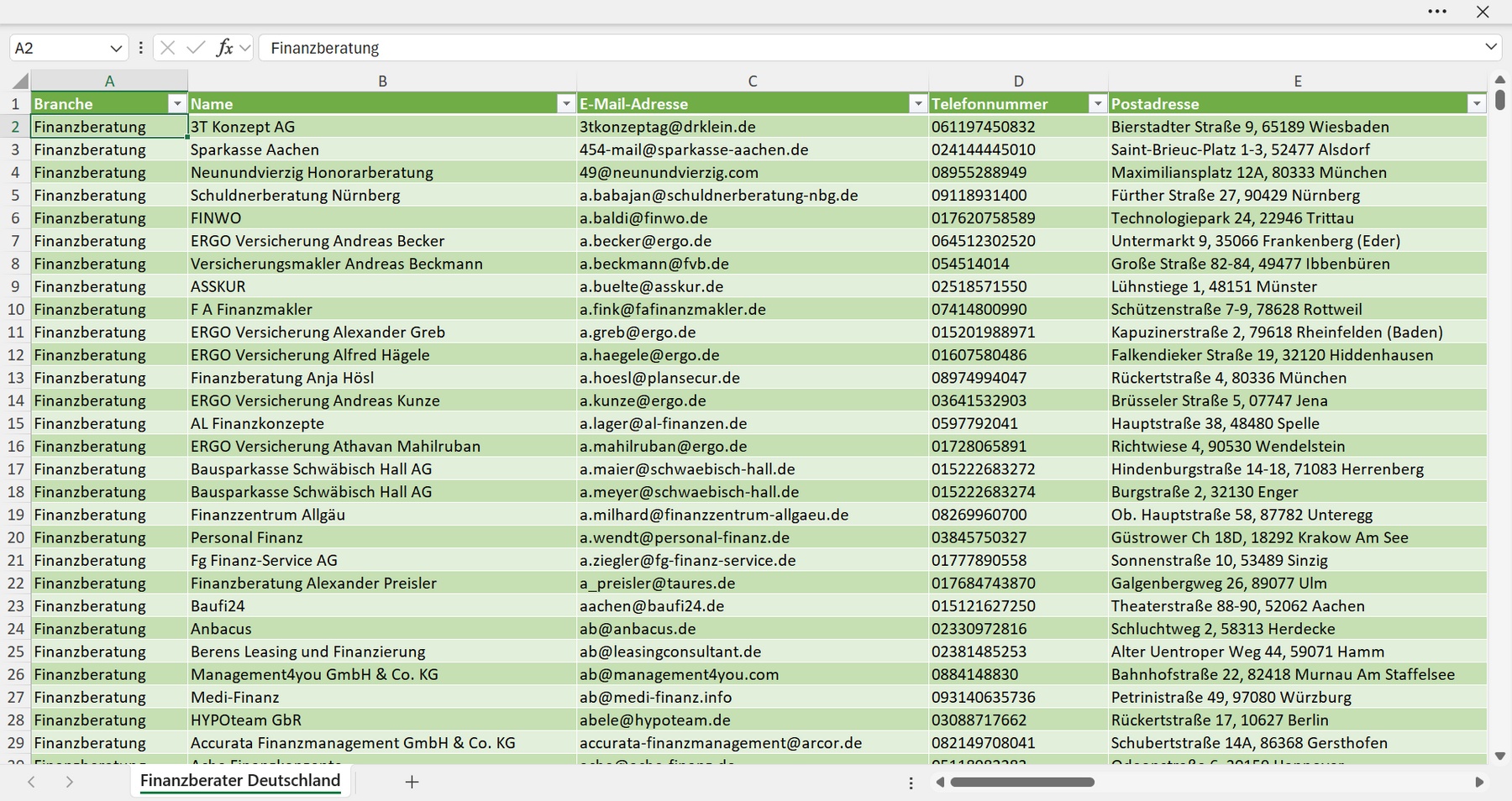Open Telefonnummer column filter dropdown
The image size is (1512, 801).
tap(1097, 104)
